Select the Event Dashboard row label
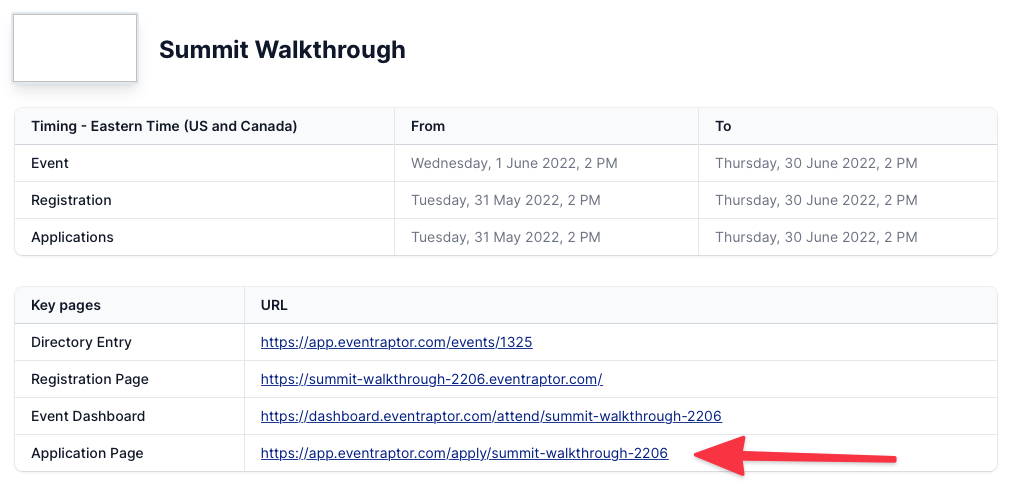Screen dimensions: 1011x488 88,416
